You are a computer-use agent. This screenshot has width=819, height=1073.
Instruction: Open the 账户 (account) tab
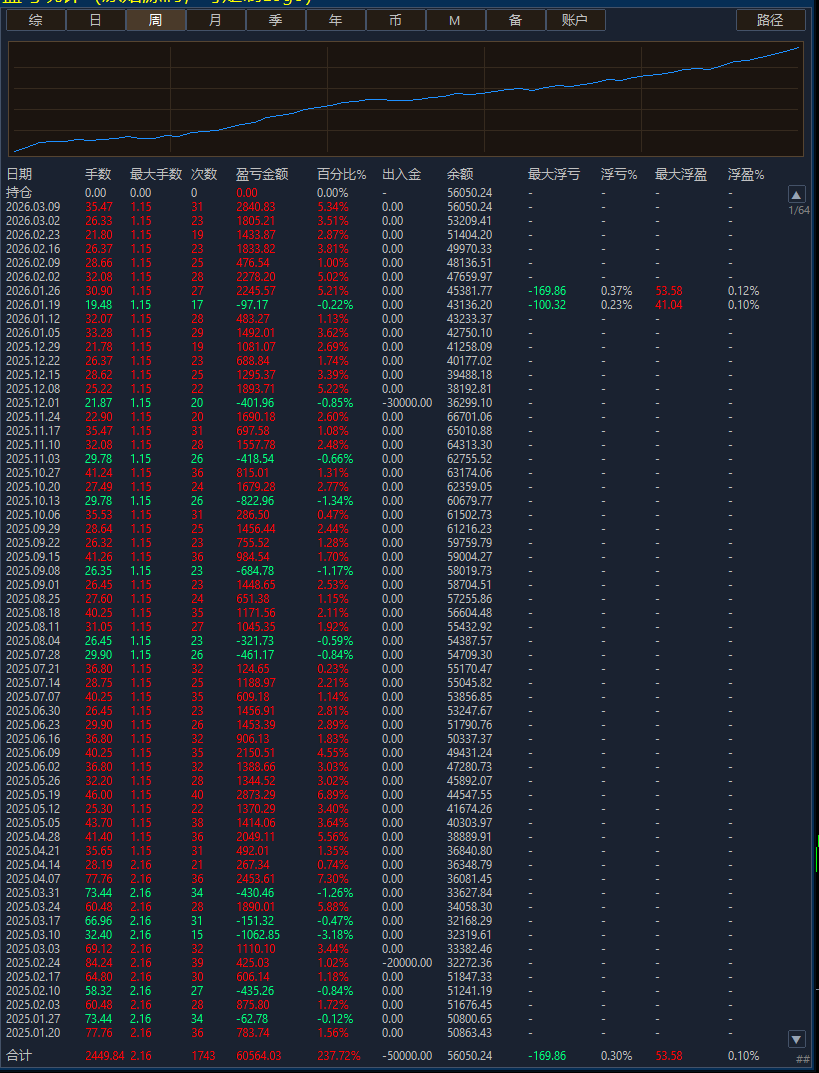coord(575,20)
